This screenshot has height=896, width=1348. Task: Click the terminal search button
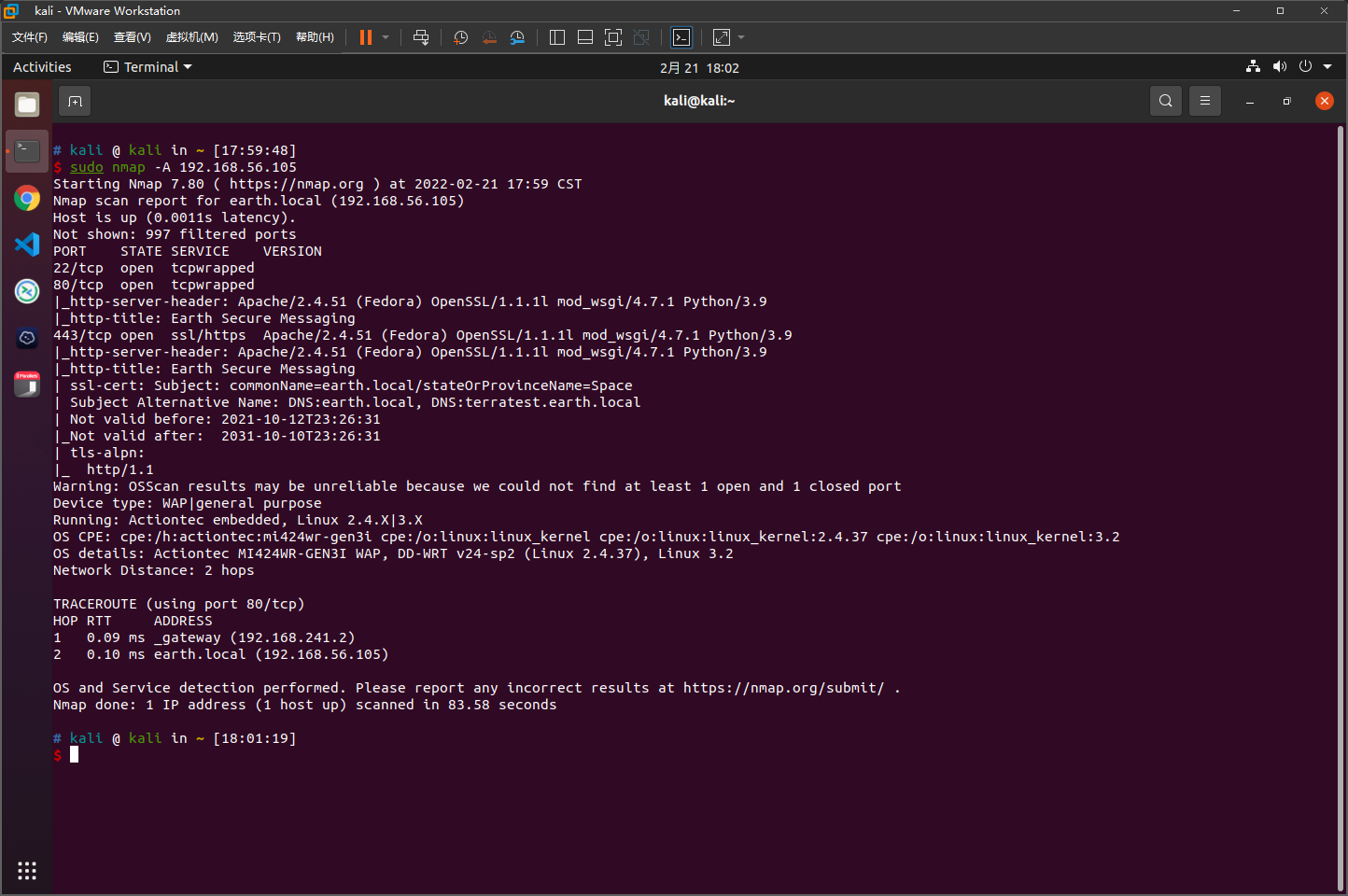click(x=1165, y=101)
